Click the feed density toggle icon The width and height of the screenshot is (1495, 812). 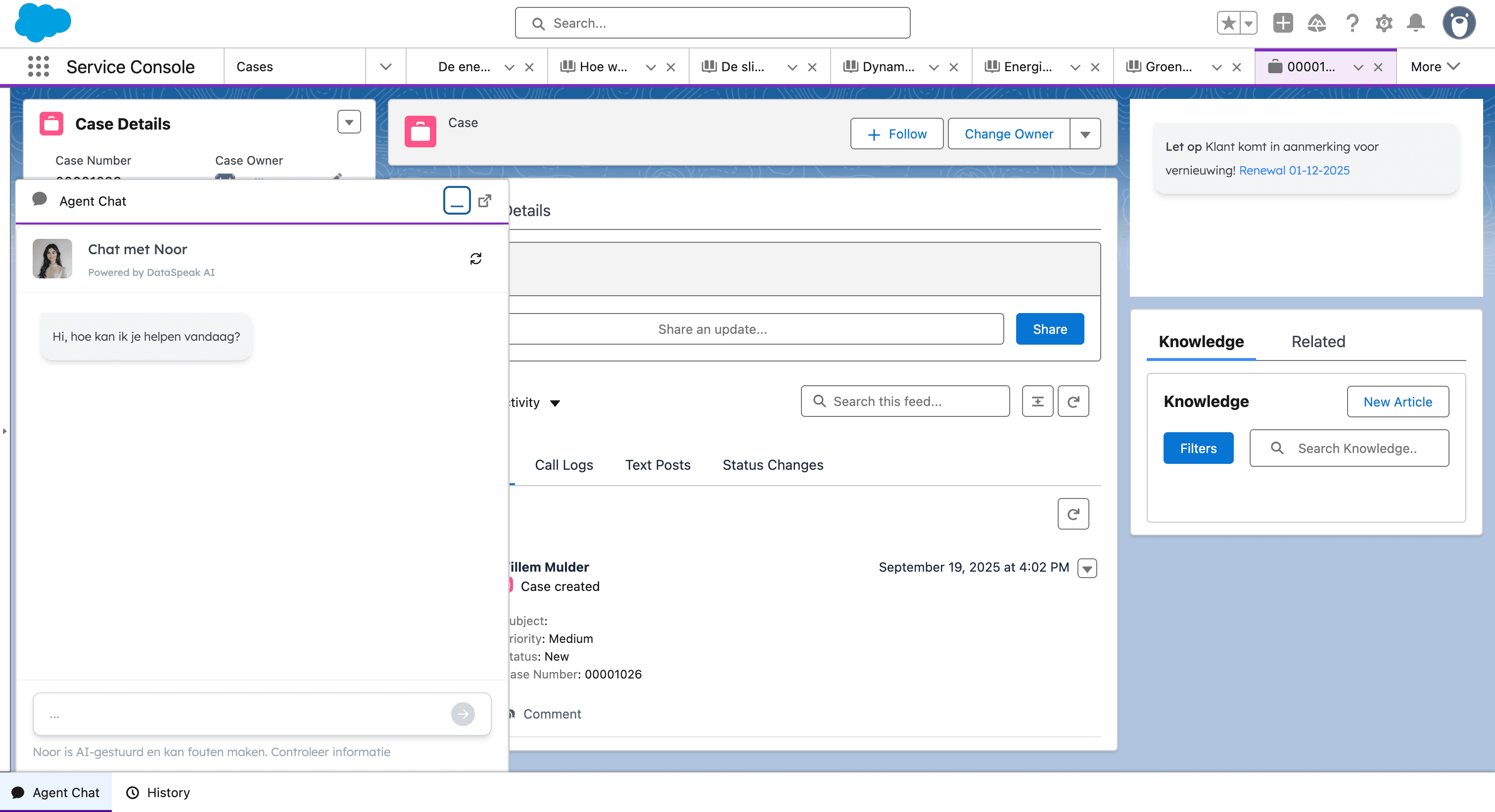(x=1038, y=401)
